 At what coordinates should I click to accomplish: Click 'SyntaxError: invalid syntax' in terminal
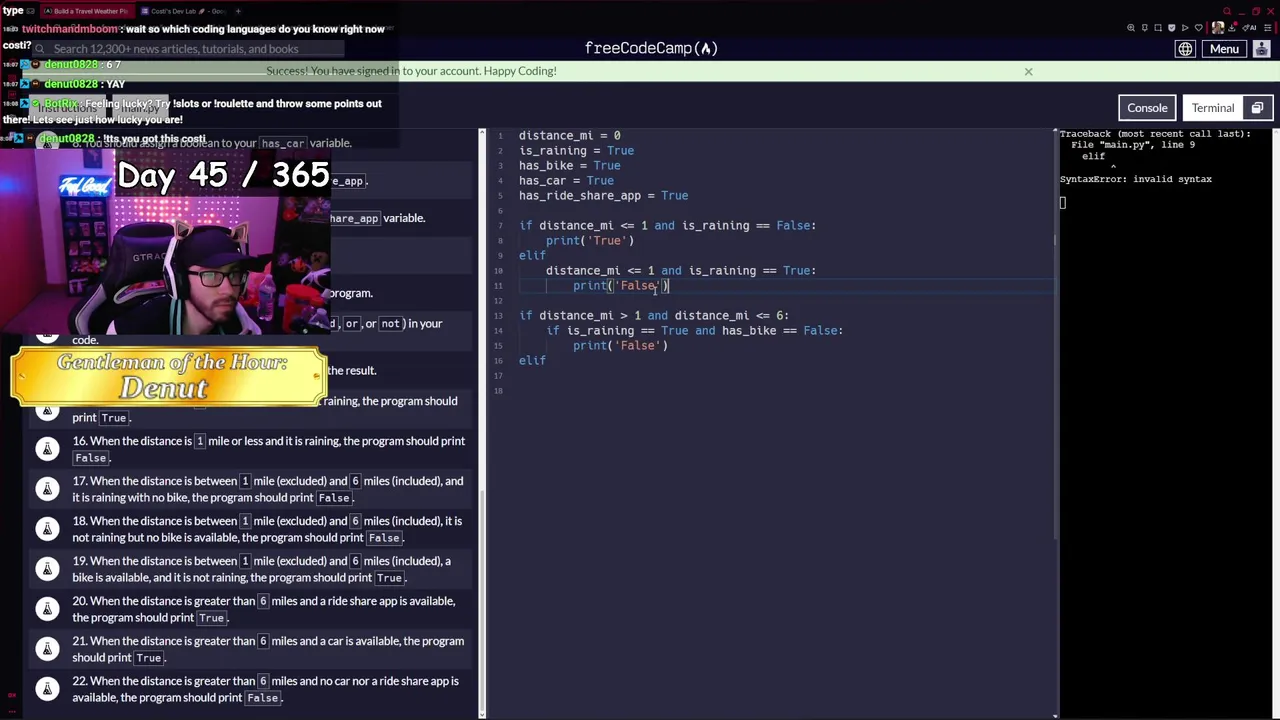[x=1135, y=179]
